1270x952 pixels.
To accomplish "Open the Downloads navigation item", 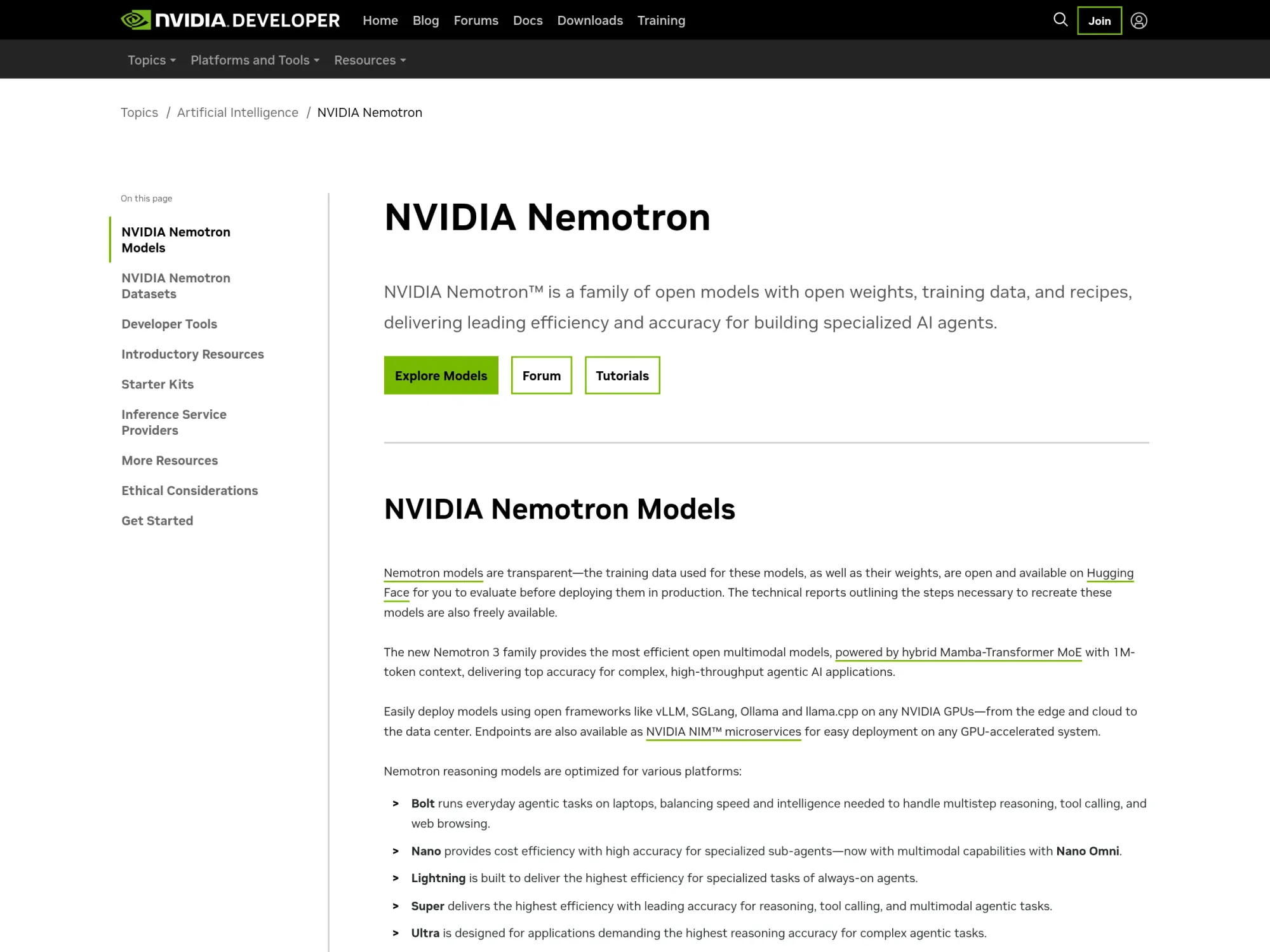I will (x=590, y=20).
